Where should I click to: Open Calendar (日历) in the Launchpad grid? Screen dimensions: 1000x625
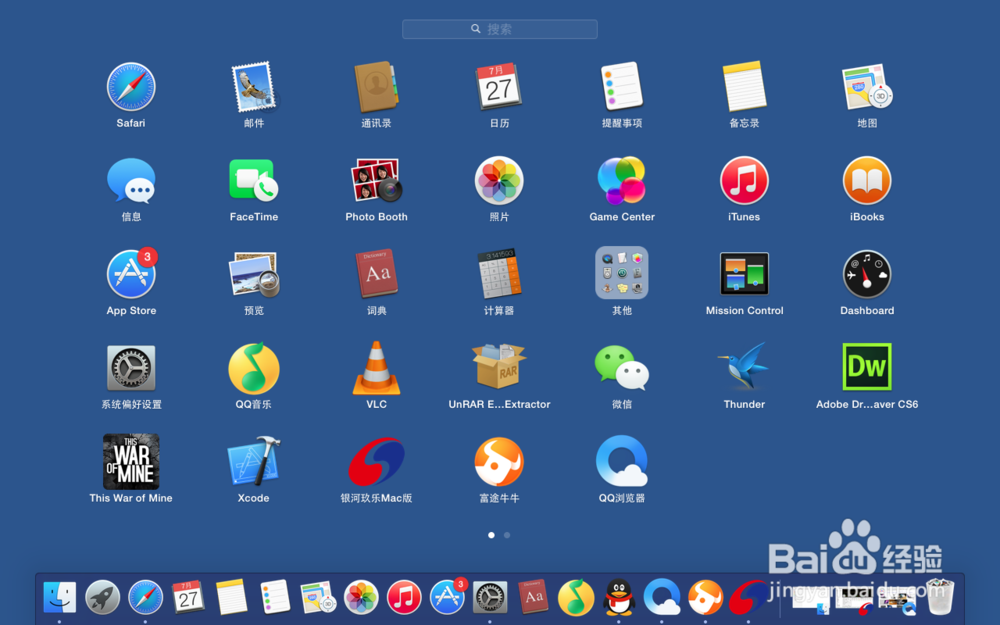click(499, 87)
